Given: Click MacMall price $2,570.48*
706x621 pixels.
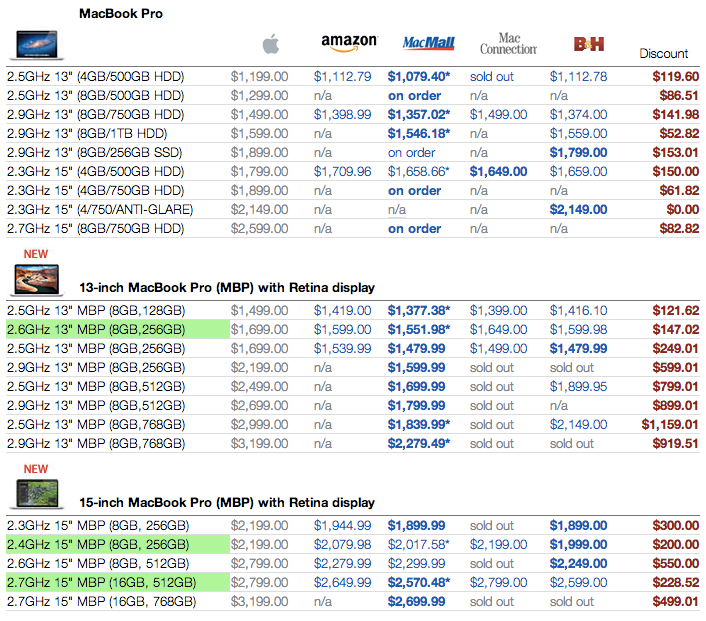Looking at the screenshot, I should (x=419, y=583).
